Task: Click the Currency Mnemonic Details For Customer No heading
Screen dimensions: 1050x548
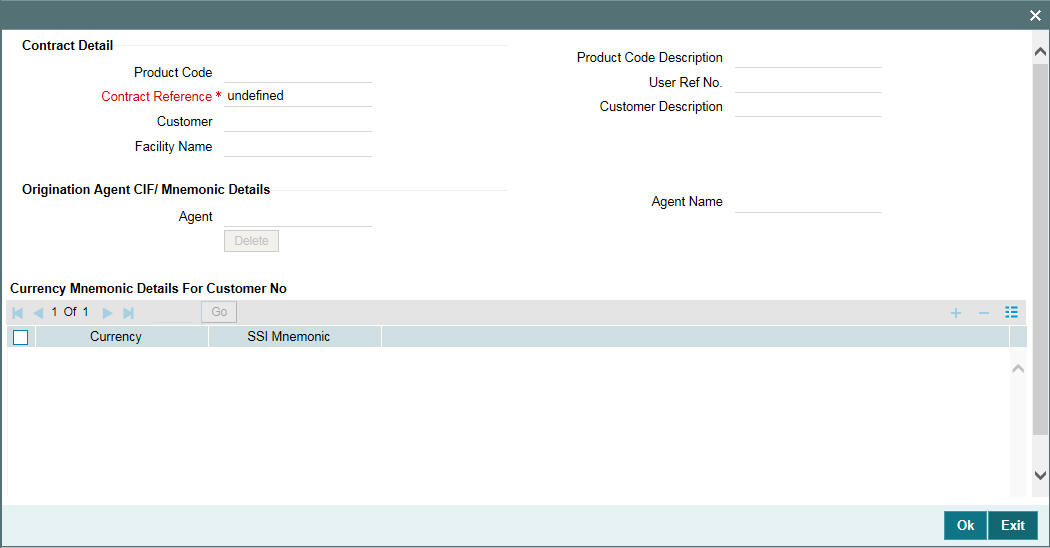Action: (148, 289)
